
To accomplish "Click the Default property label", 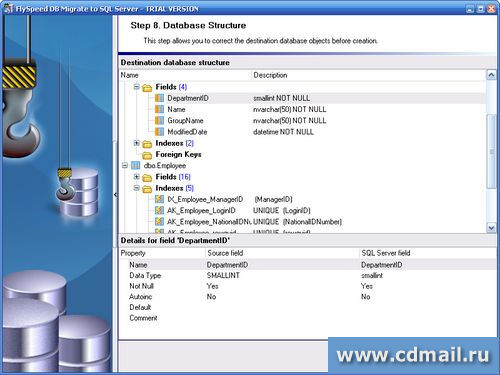I will tap(140, 307).
